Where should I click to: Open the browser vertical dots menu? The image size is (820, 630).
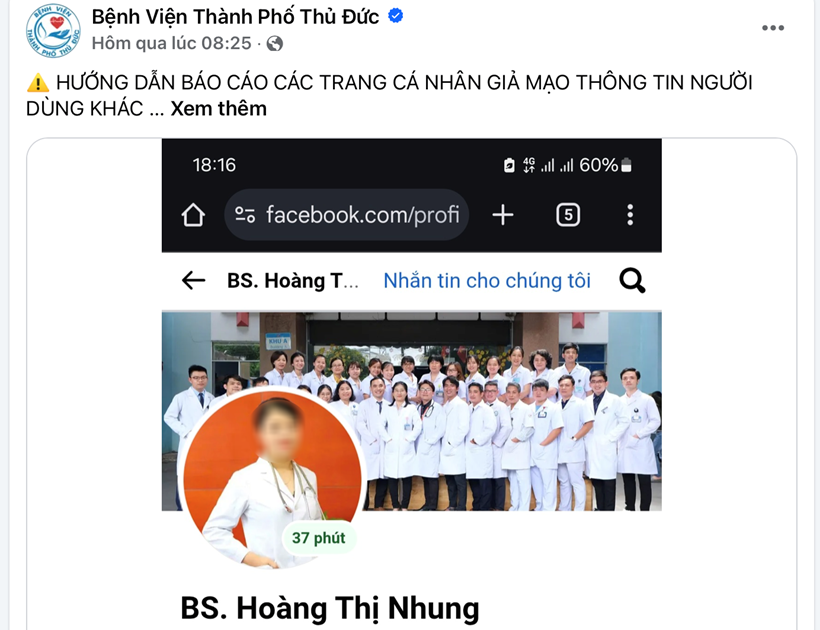tap(630, 215)
